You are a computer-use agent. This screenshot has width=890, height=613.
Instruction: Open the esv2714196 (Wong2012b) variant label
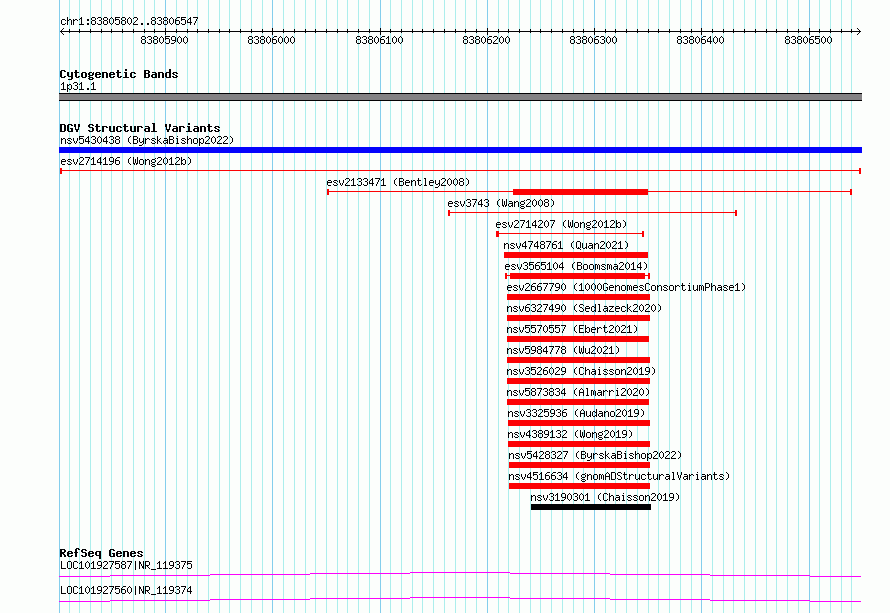pyautogui.click(x=126, y=161)
